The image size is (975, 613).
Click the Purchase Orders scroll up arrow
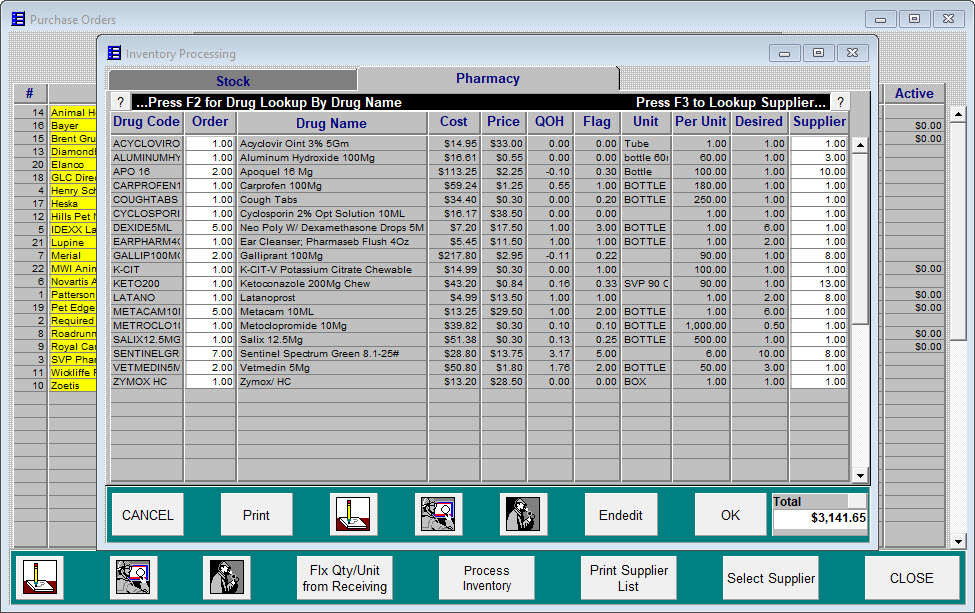[x=958, y=114]
